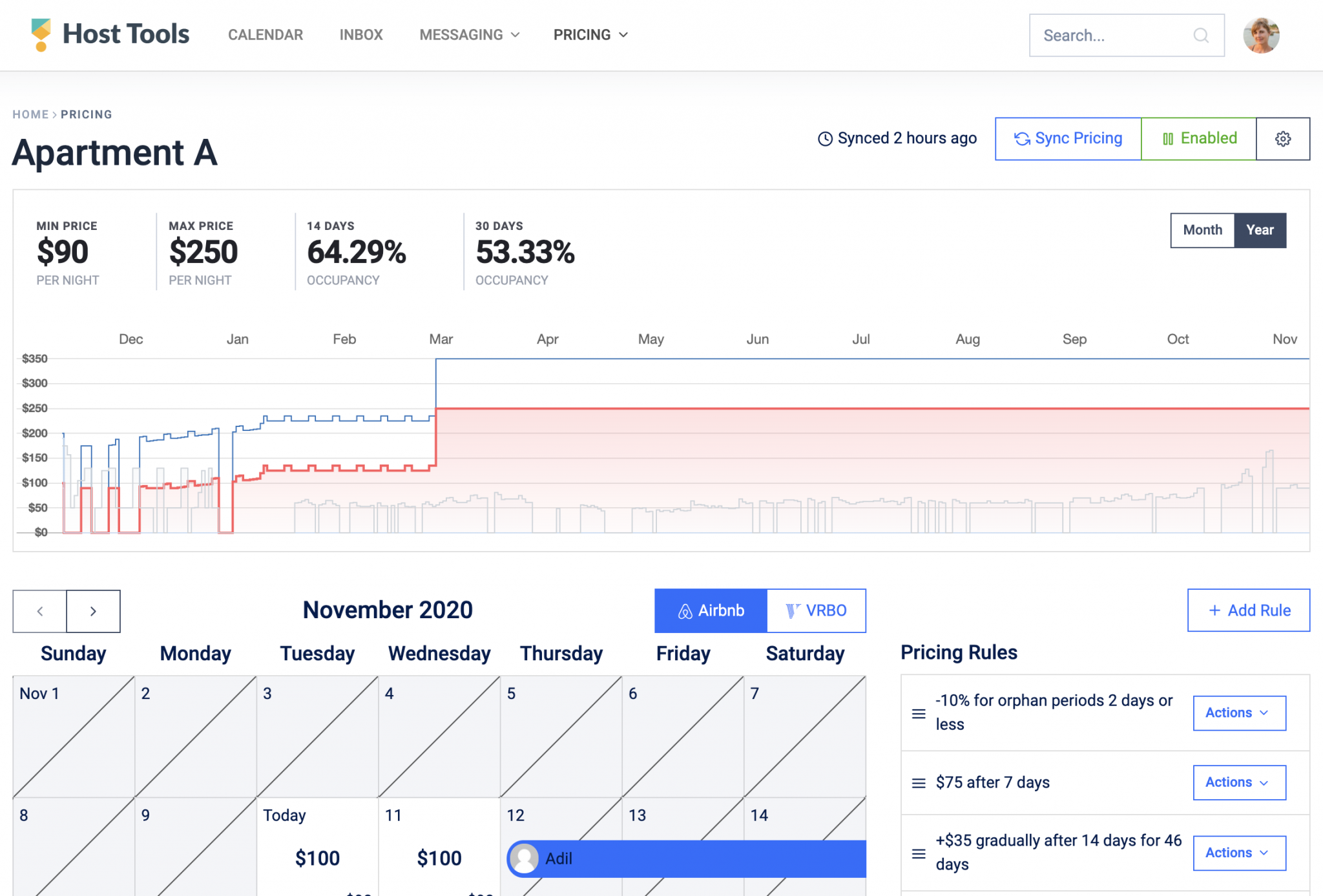
Task: Go to the Inbox section
Action: 360,35
